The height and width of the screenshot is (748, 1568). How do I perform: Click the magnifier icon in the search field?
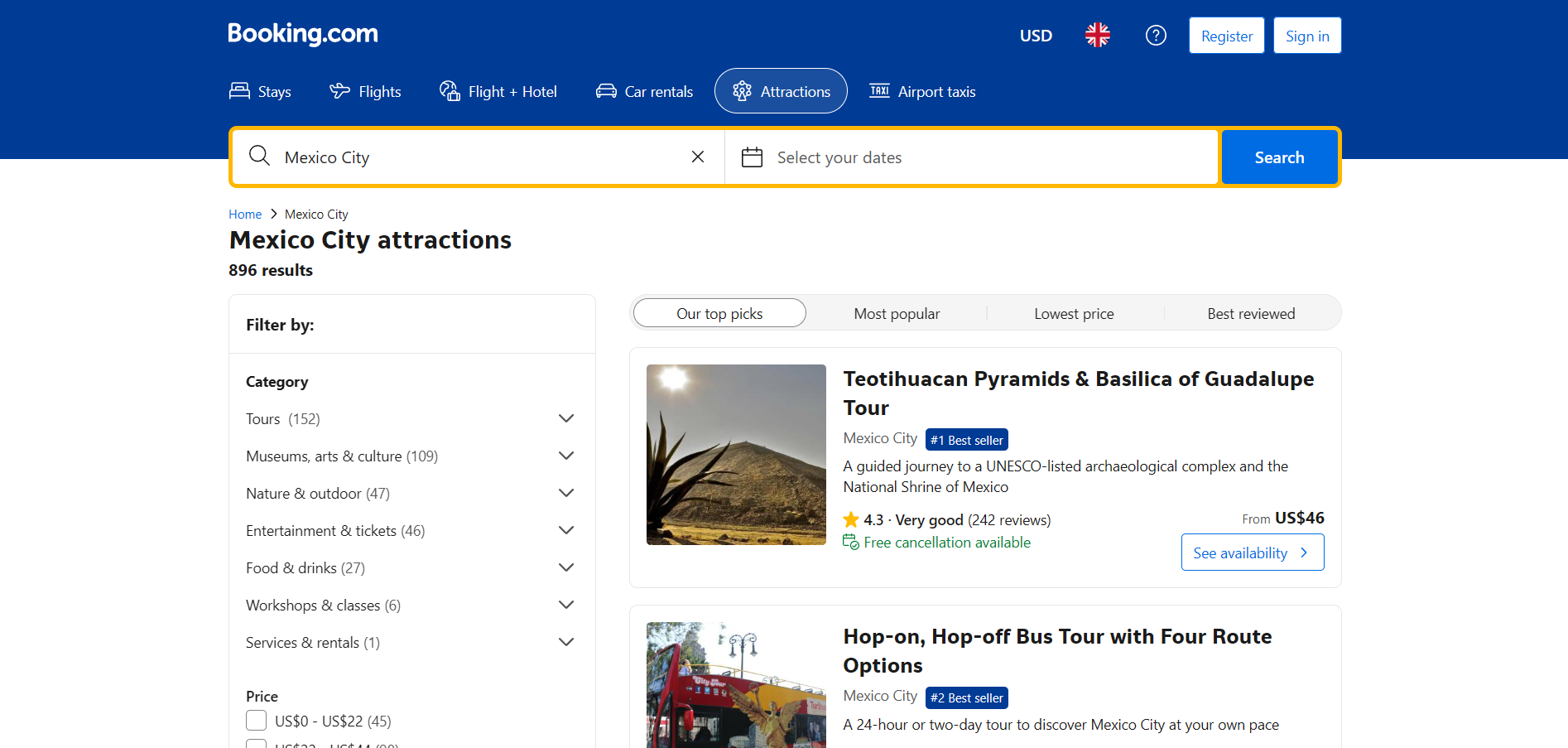pos(259,156)
